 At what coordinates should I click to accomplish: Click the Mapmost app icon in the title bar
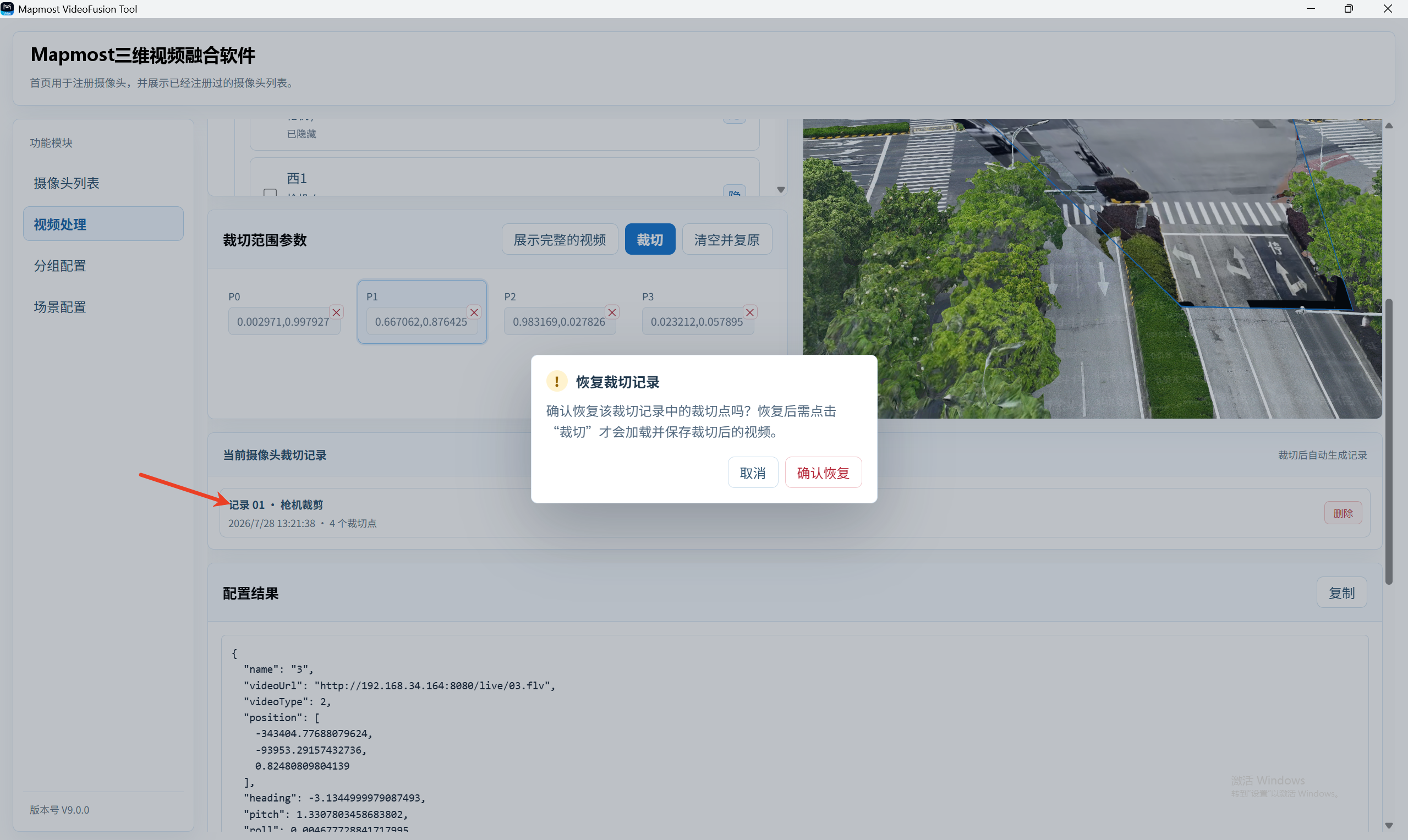pos(7,9)
